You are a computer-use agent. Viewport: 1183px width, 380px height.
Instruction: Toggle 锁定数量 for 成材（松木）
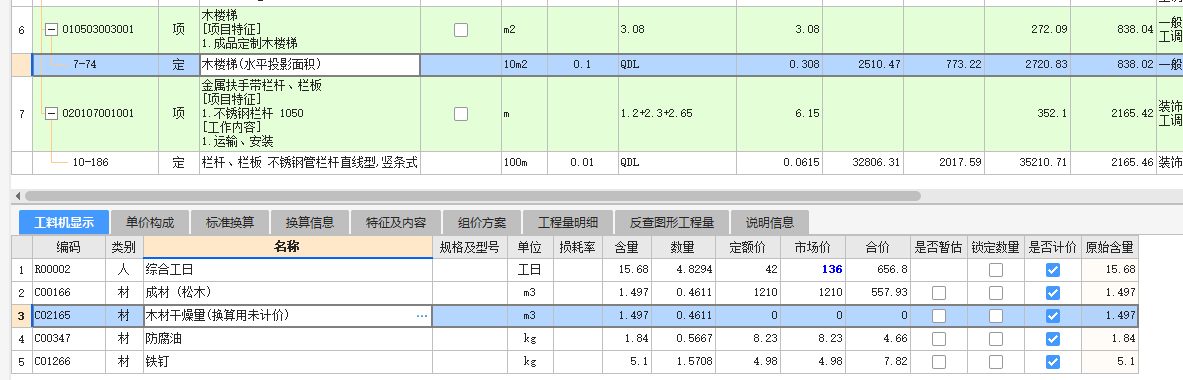[996, 293]
